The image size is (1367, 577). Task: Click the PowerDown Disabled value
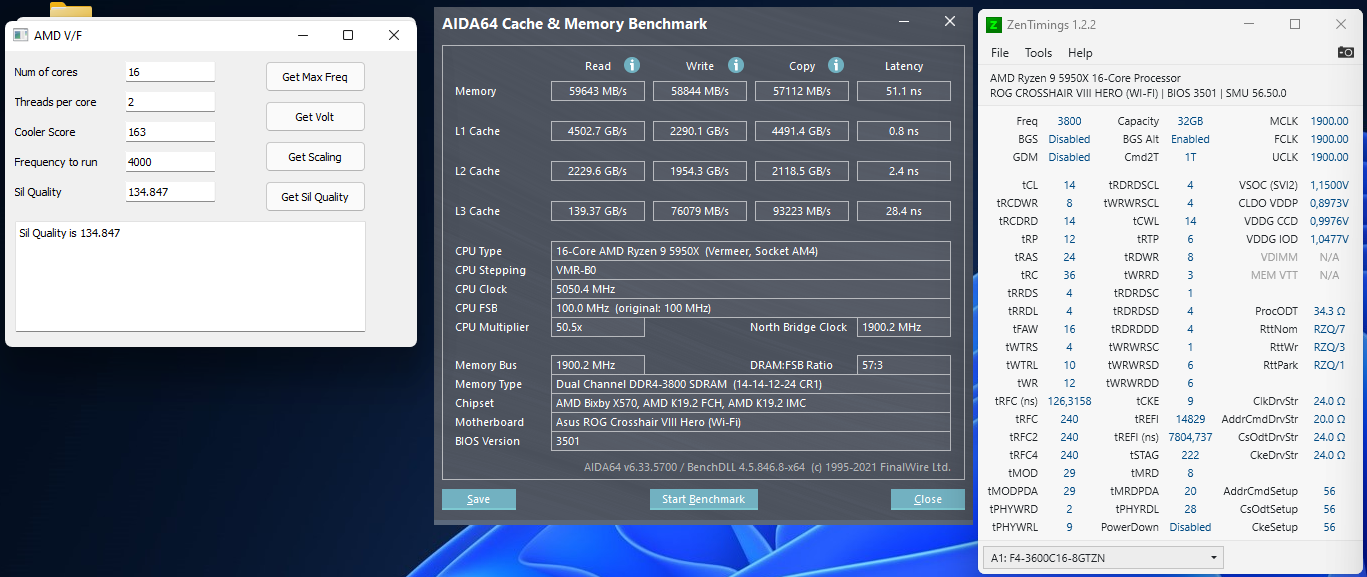pyautogui.click(x=1190, y=527)
